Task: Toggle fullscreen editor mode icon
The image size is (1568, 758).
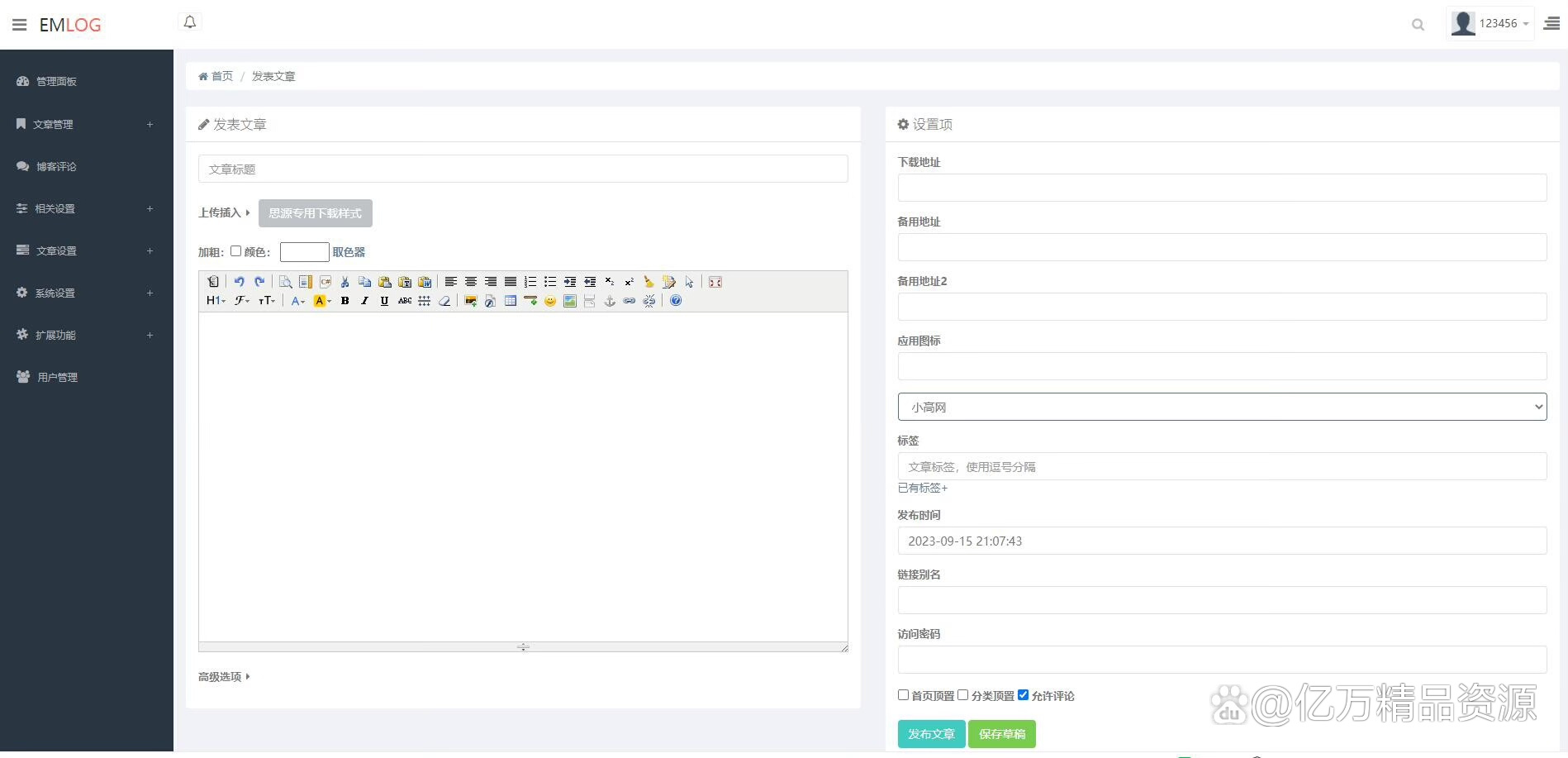Action: (x=715, y=282)
